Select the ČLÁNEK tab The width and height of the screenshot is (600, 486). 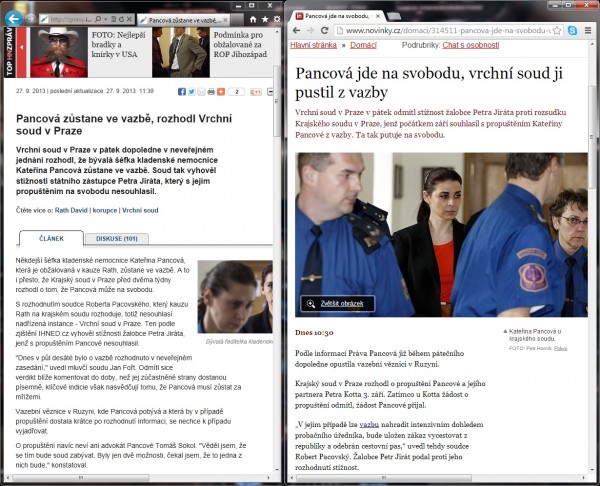(x=51, y=238)
